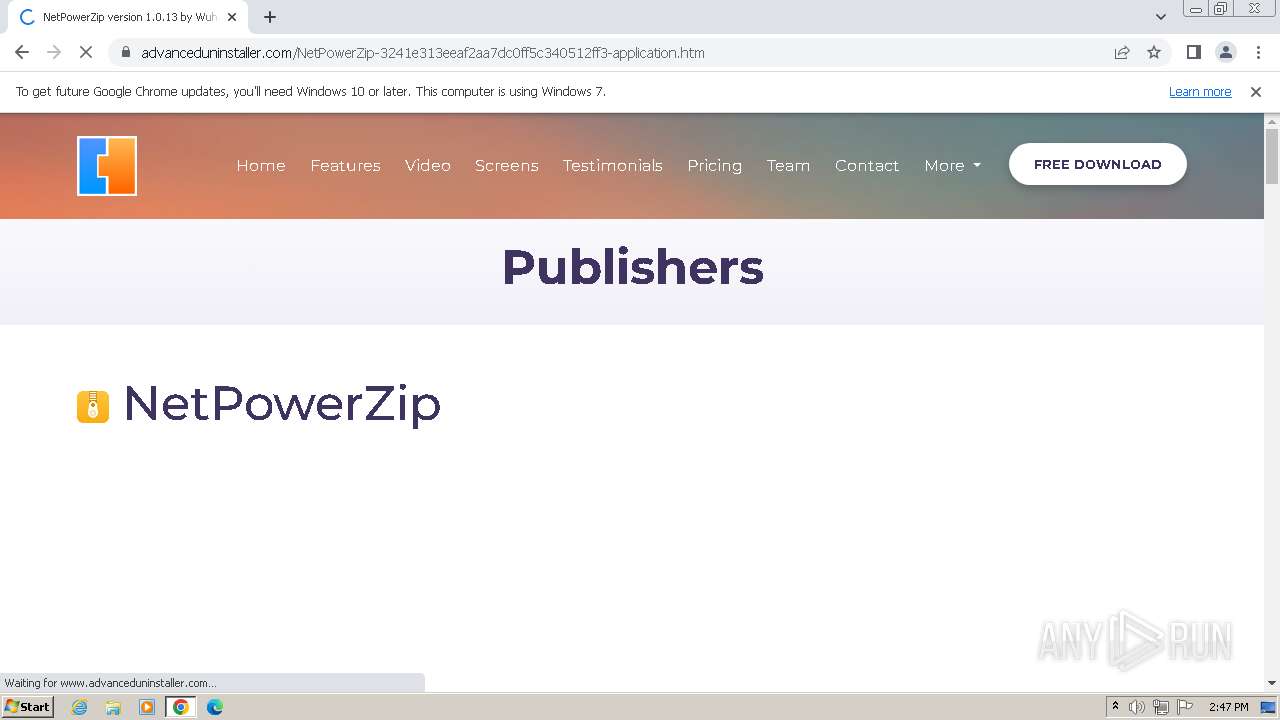Open a new tab with the plus button
Screen dimensions: 1280x720
pyautogui.click(x=270, y=17)
